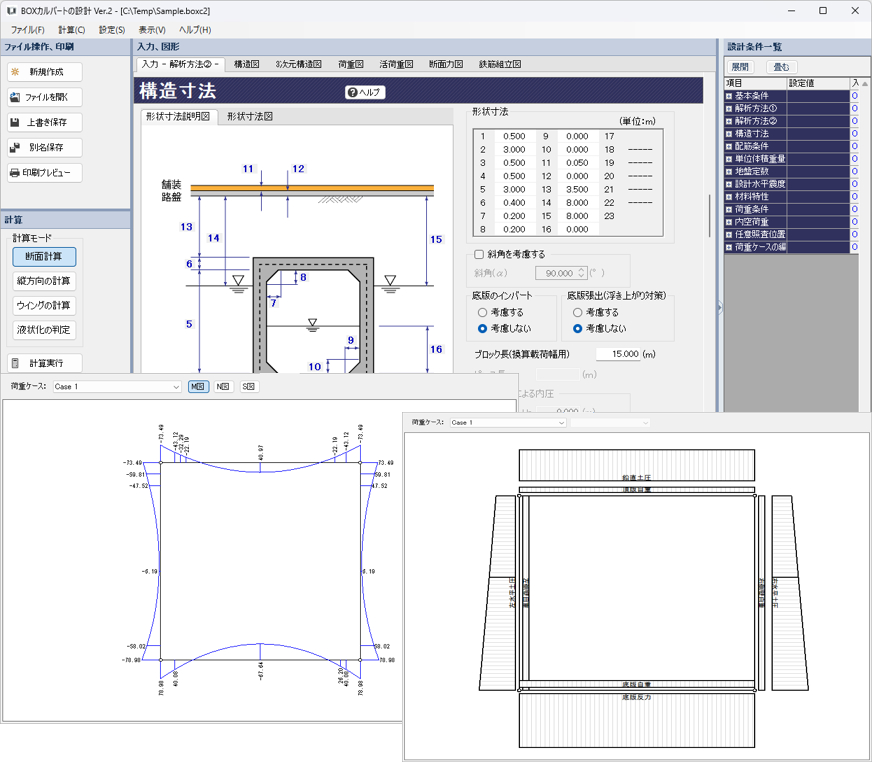The height and width of the screenshot is (762, 872).
Task: Open the 計算(C) menu
Action: pyautogui.click(x=72, y=30)
